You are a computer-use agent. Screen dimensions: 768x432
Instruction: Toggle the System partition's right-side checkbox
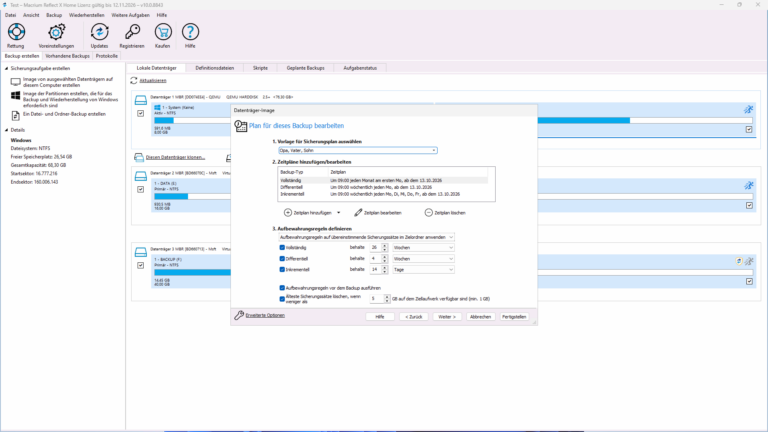(749, 129)
